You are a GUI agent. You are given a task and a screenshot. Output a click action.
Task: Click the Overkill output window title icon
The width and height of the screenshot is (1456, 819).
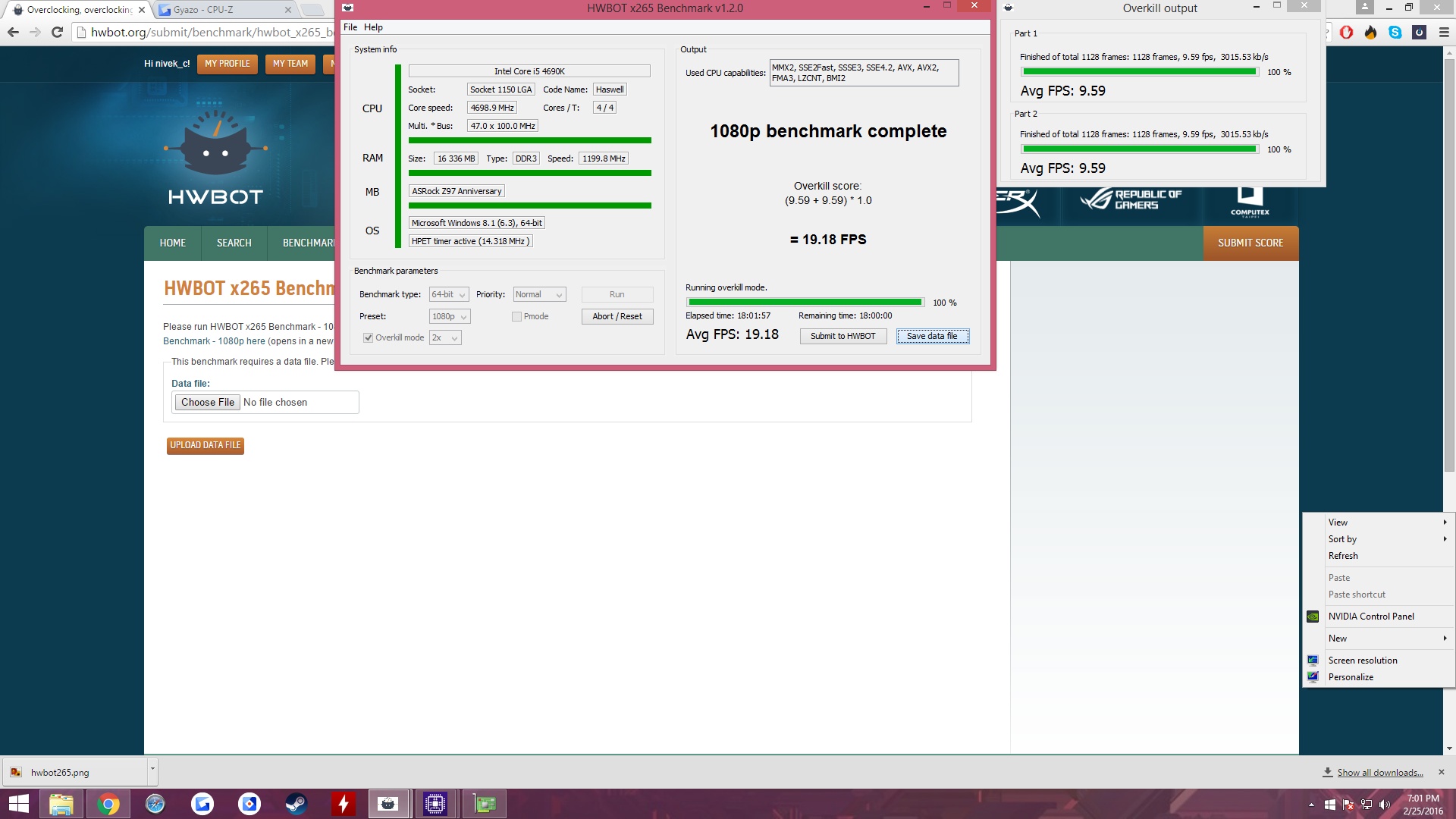pos(1008,8)
